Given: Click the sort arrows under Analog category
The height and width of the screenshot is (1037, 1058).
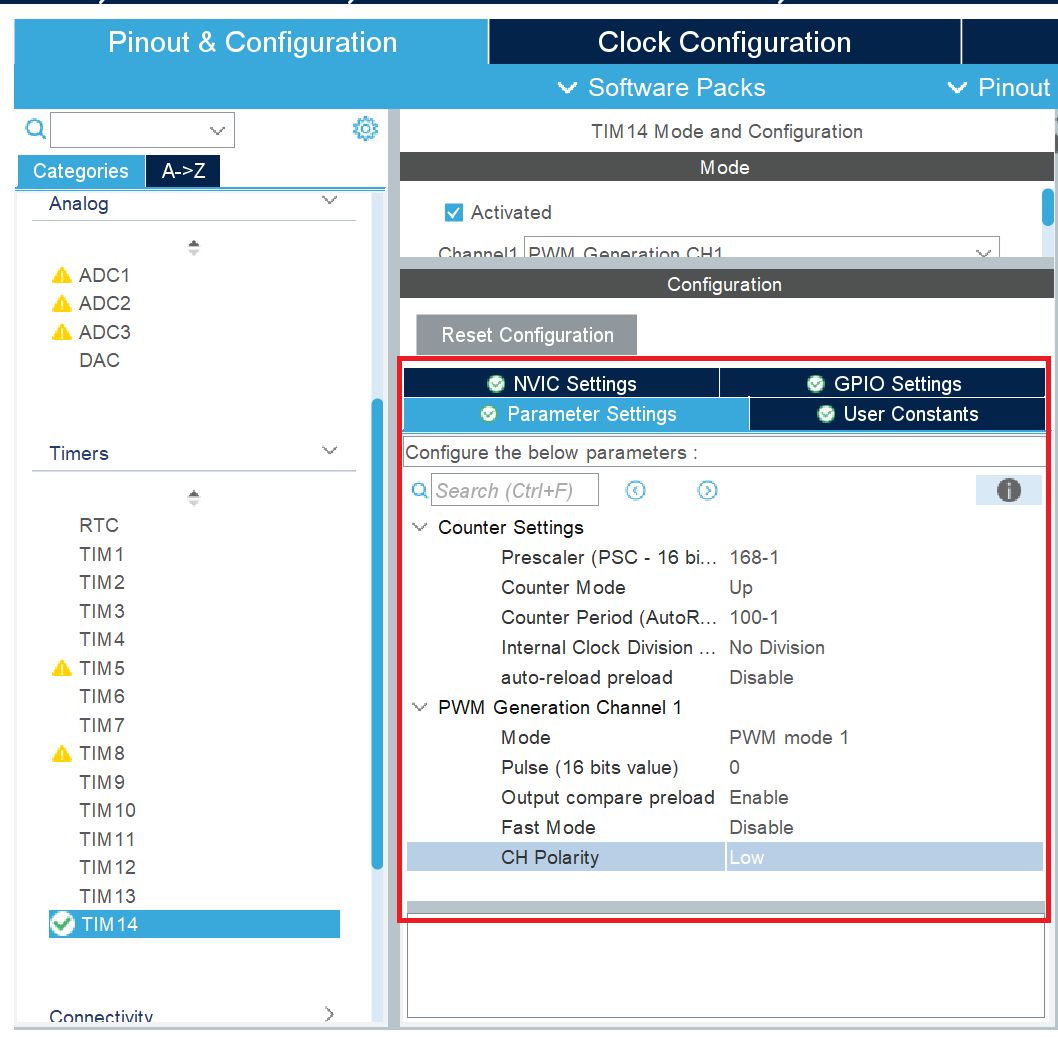Looking at the screenshot, I should (x=194, y=248).
